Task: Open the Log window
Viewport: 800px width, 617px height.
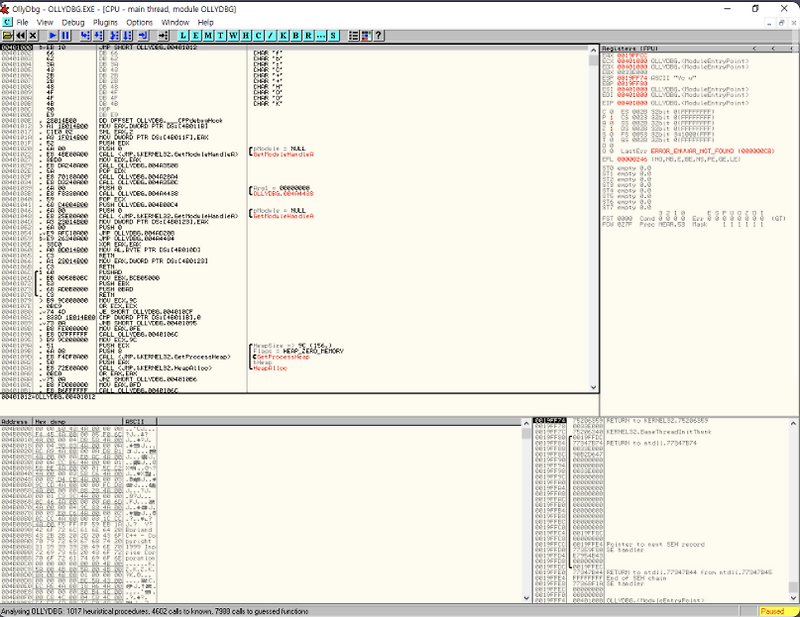Action: [182, 36]
